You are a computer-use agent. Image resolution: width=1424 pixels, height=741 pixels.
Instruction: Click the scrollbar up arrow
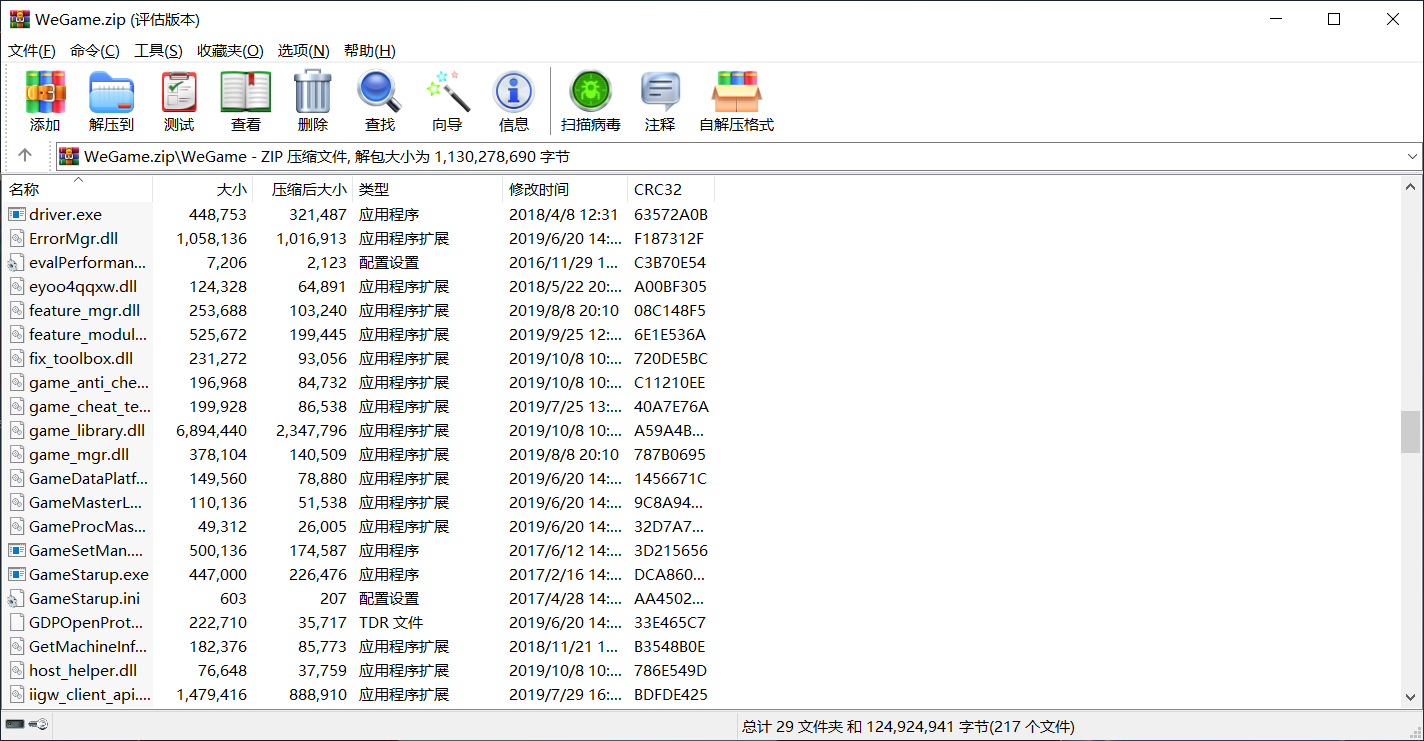1411,187
